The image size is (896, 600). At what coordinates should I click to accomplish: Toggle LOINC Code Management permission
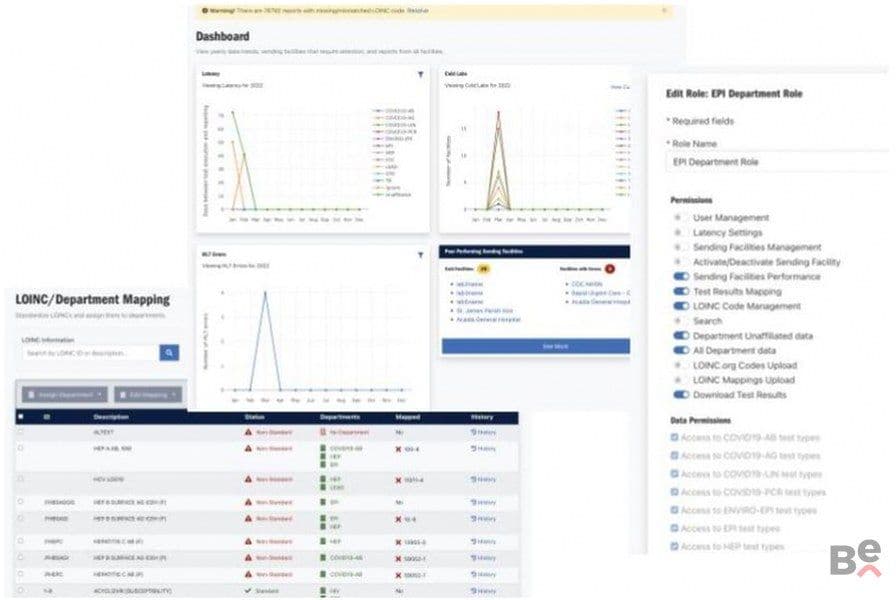click(x=681, y=306)
